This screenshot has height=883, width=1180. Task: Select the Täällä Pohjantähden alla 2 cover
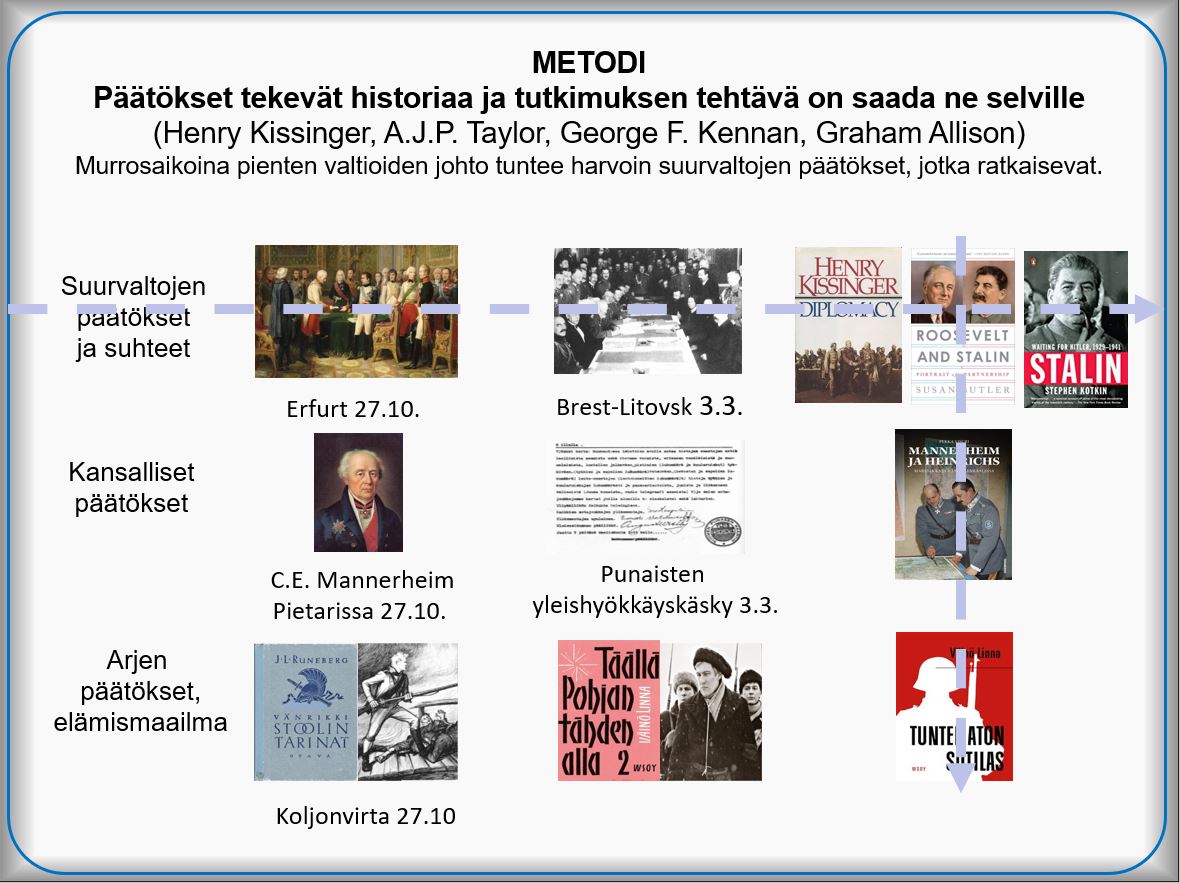[609, 711]
